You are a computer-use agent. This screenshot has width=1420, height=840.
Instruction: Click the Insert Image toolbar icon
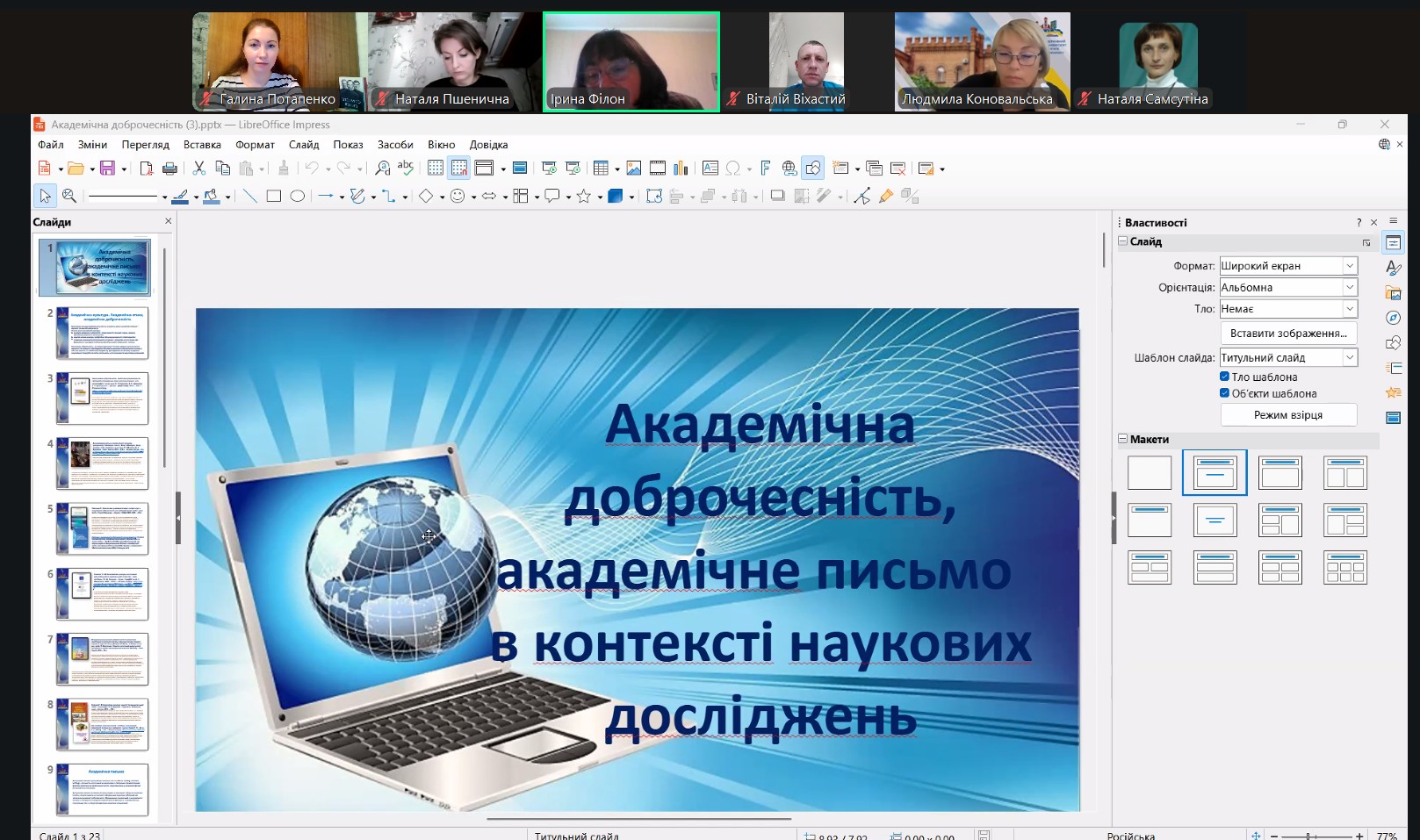[x=633, y=169]
